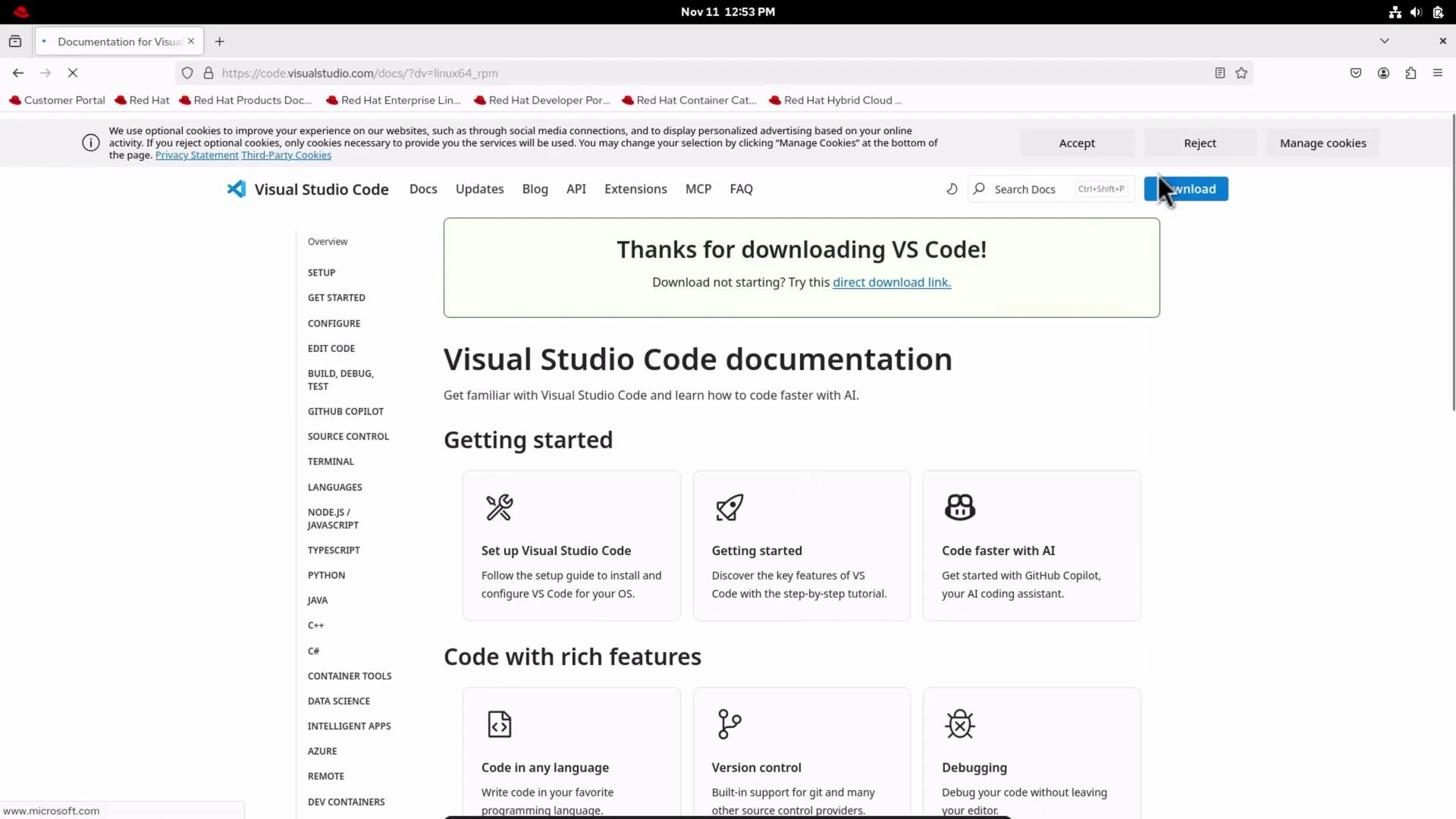Switch to the Extensions menu item

635,189
